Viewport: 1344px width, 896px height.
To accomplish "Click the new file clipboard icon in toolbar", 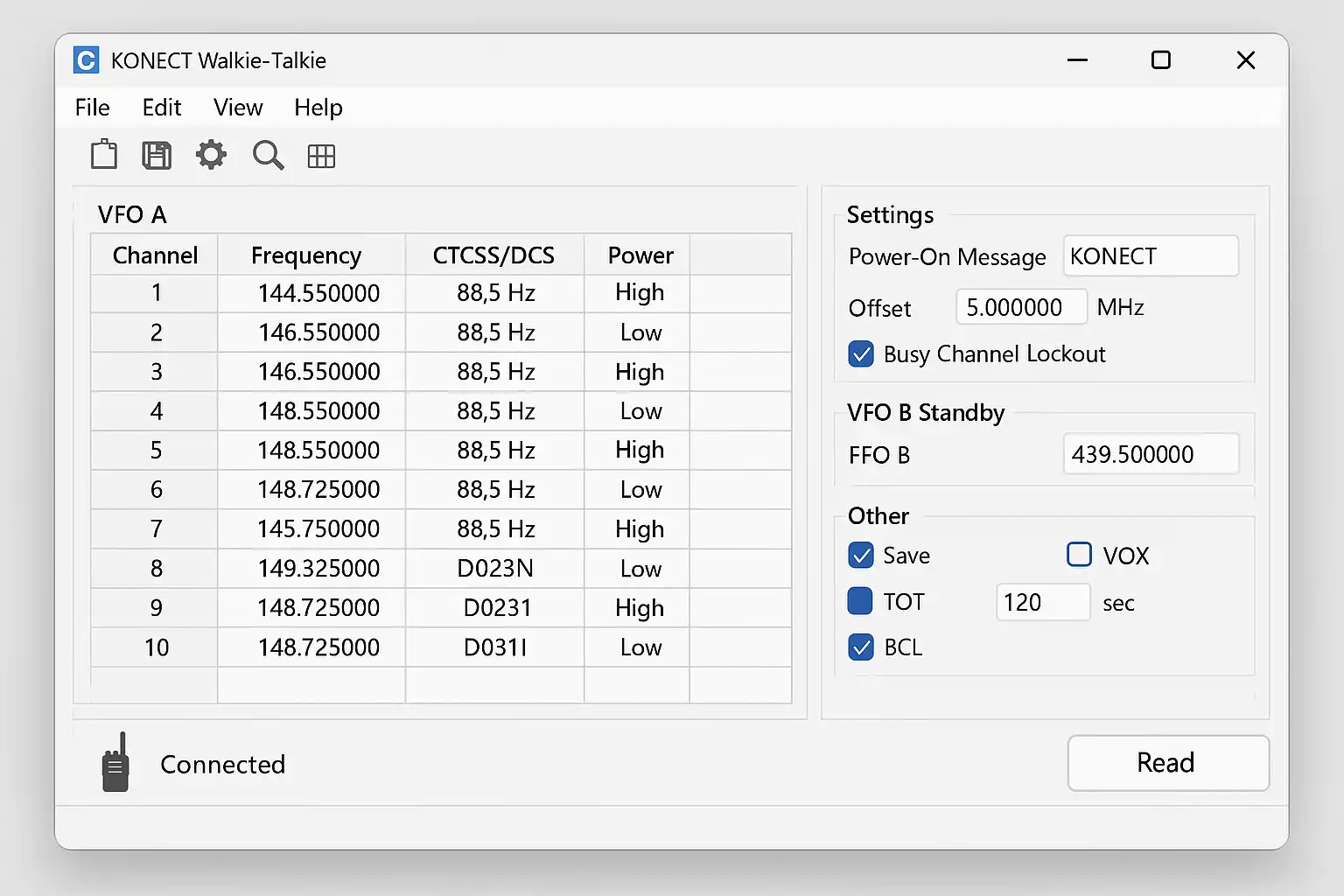I will [x=104, y=155].
